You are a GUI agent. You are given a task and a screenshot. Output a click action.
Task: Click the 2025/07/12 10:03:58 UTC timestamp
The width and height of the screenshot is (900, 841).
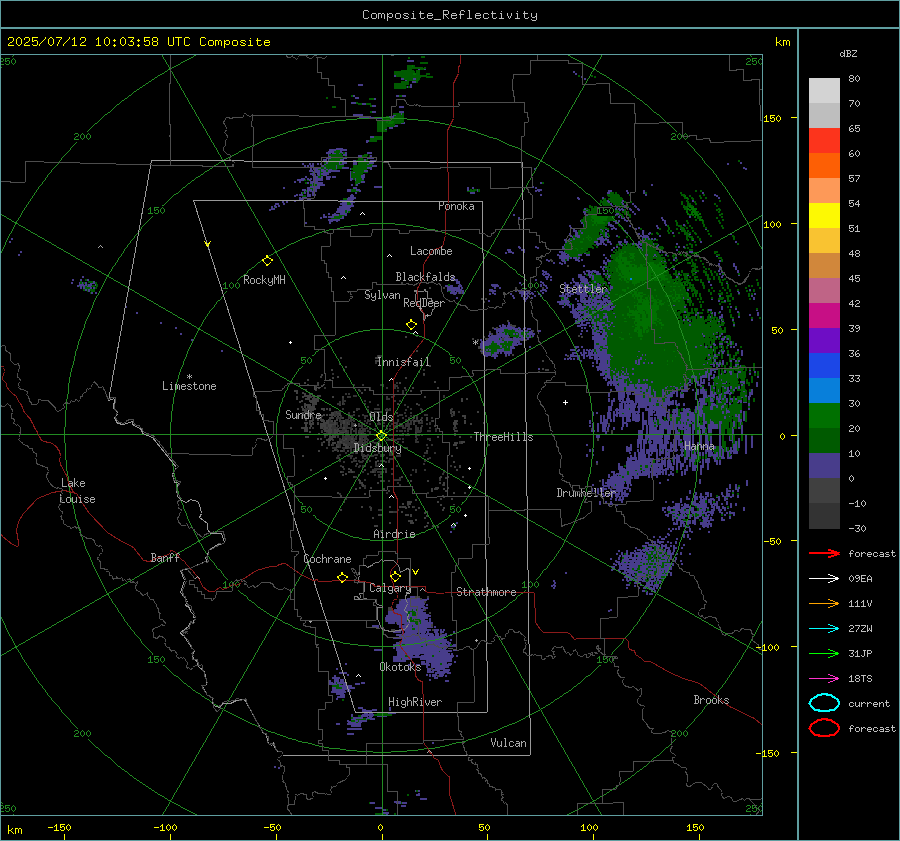[138, 42]
